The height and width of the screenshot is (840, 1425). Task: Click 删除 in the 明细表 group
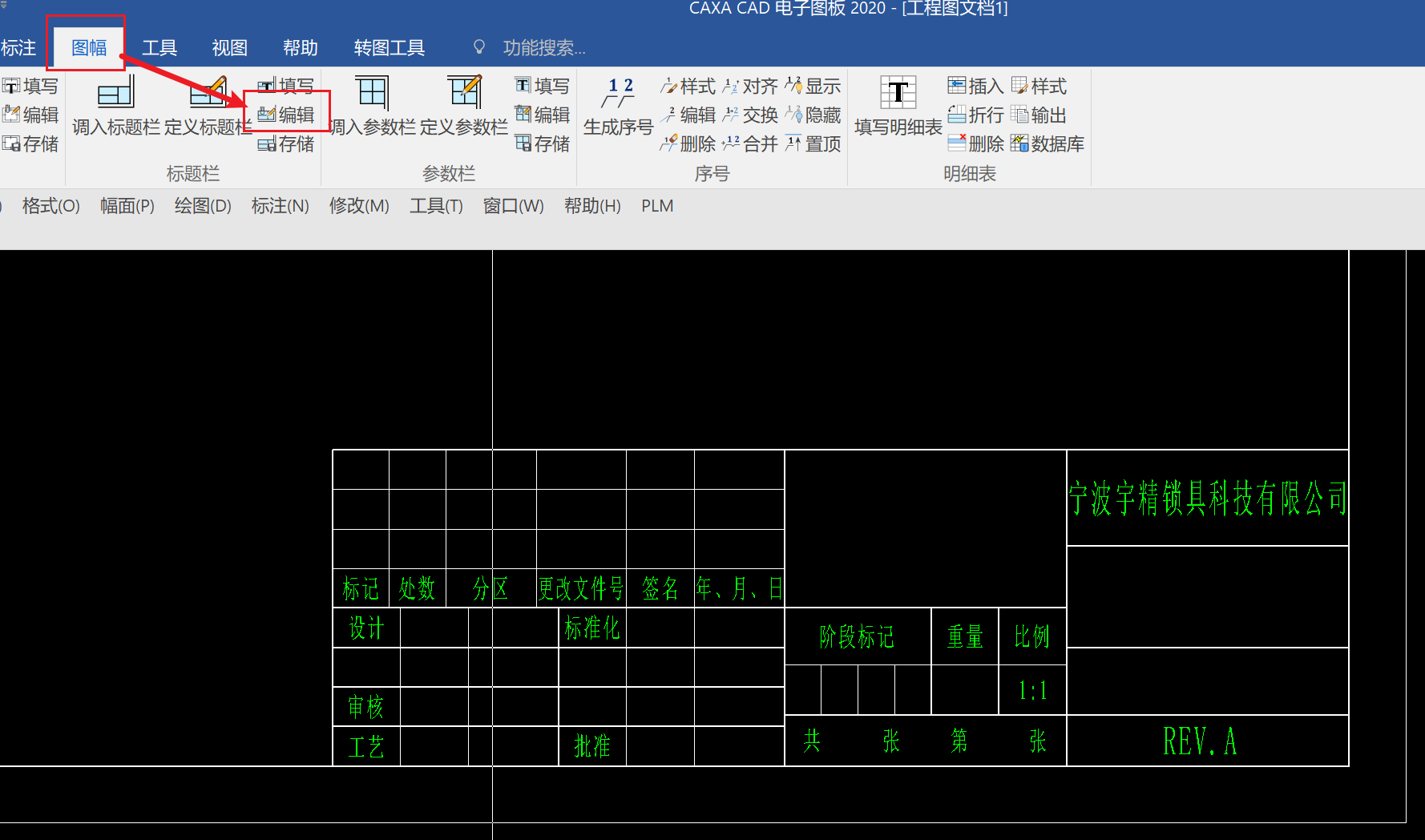tap(975, 143)
